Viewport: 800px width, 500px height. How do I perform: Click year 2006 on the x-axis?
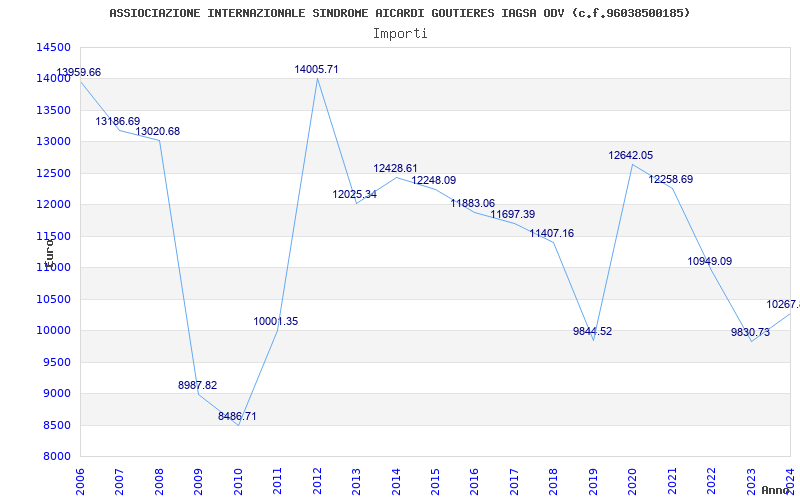81,479
